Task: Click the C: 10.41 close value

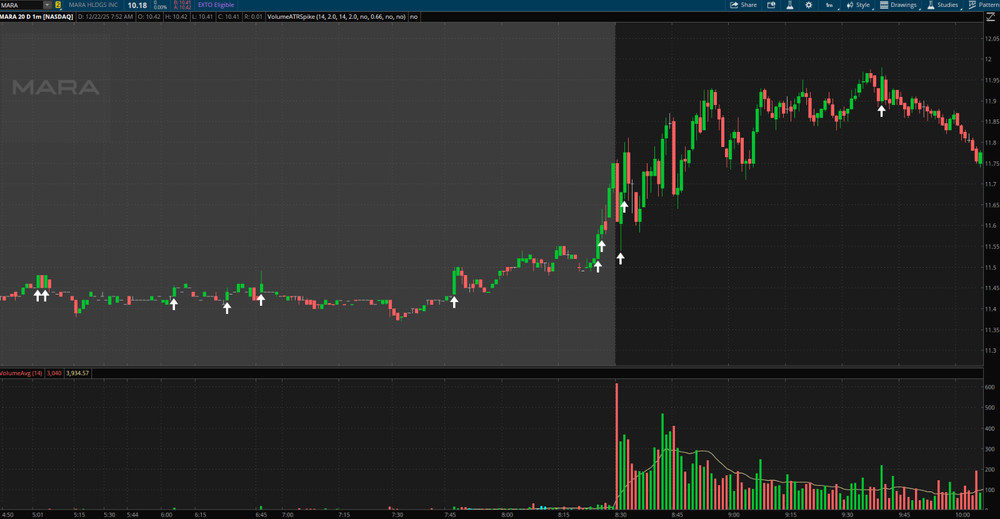Action: coord(228,17)
